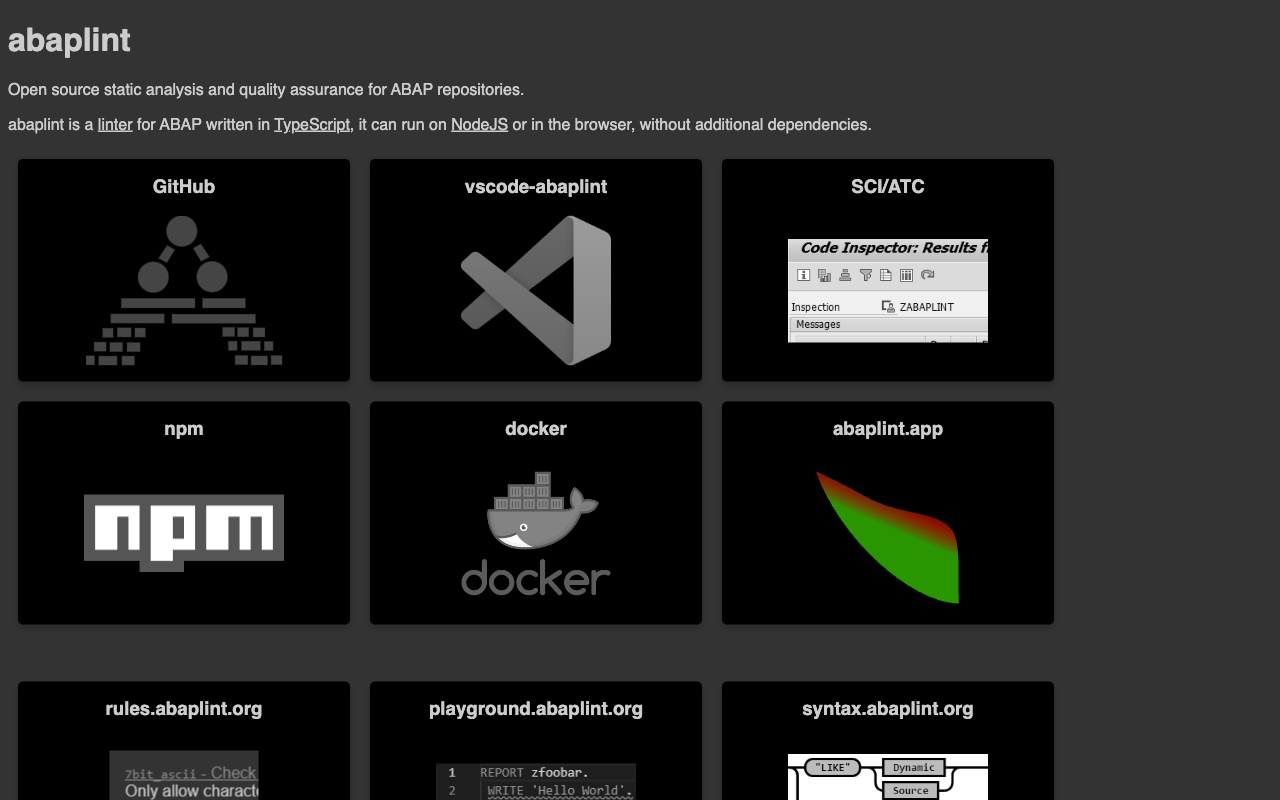
Task: Open syntax.abaplint.org card title
Action: [x=888, y=709]
